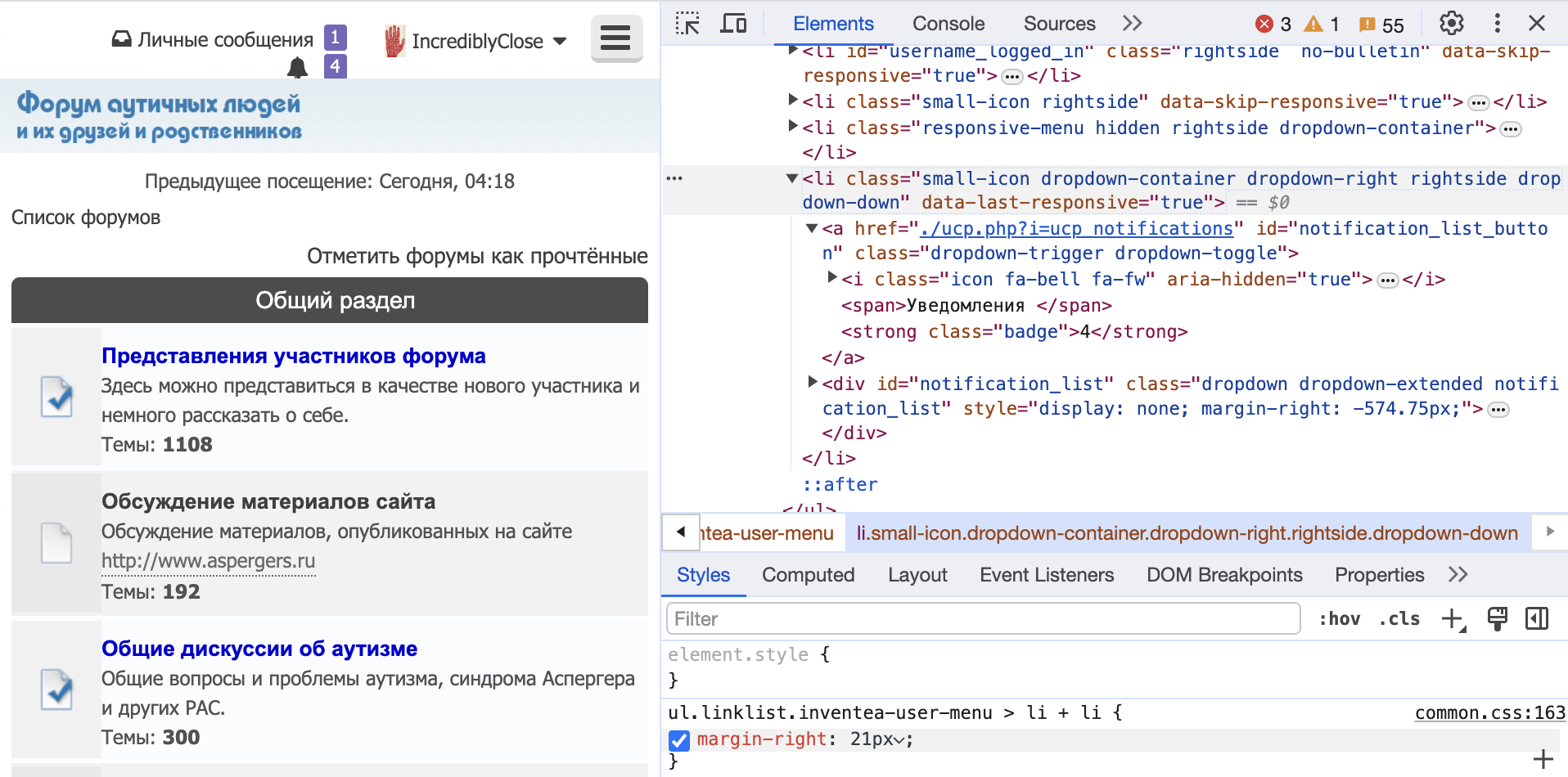Open IncrediblyClose username dropdown arrow
This screenshot has width=1568, height=777.
(561, 41)
